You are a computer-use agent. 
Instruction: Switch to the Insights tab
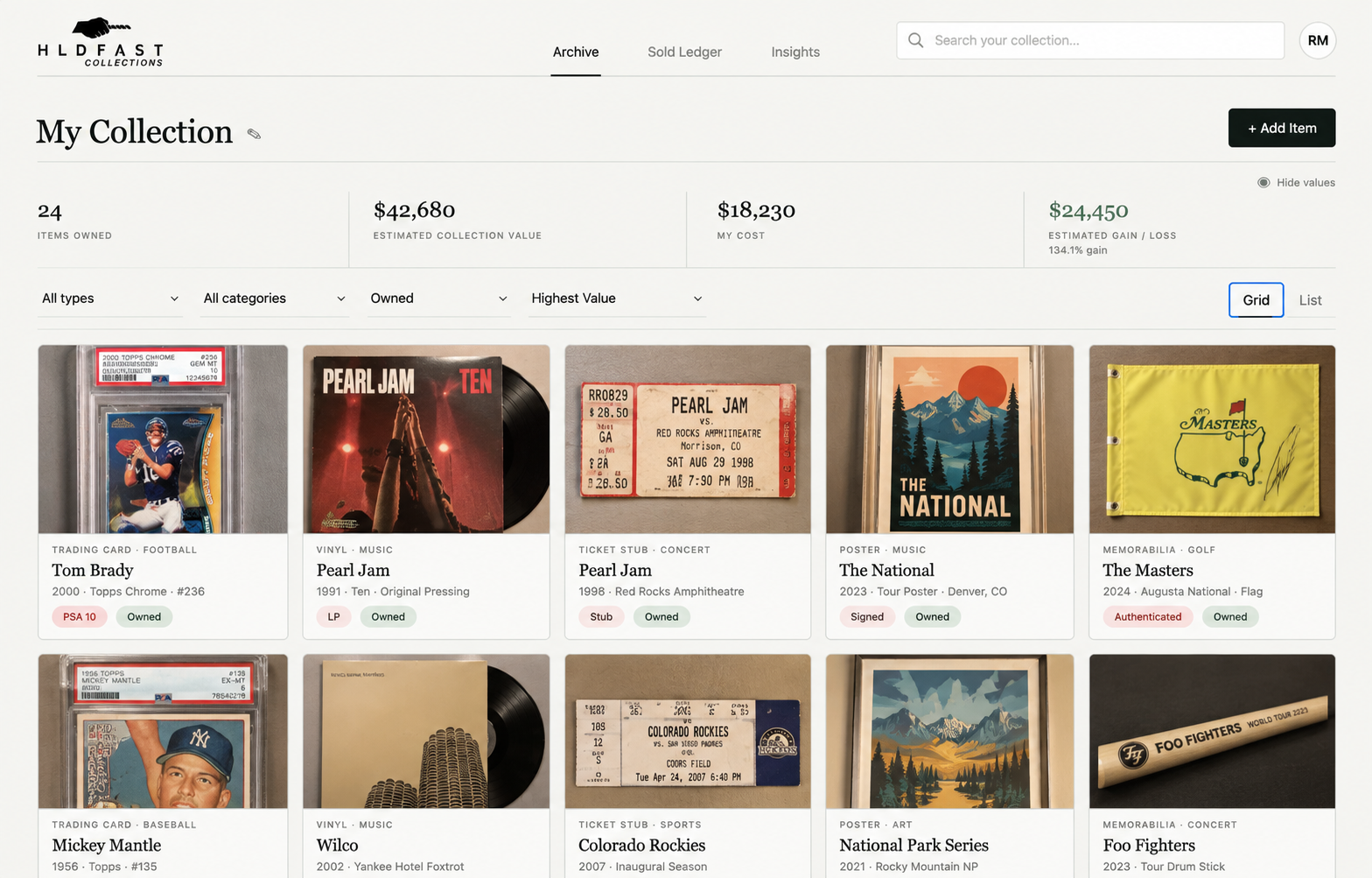coord(795,52)
